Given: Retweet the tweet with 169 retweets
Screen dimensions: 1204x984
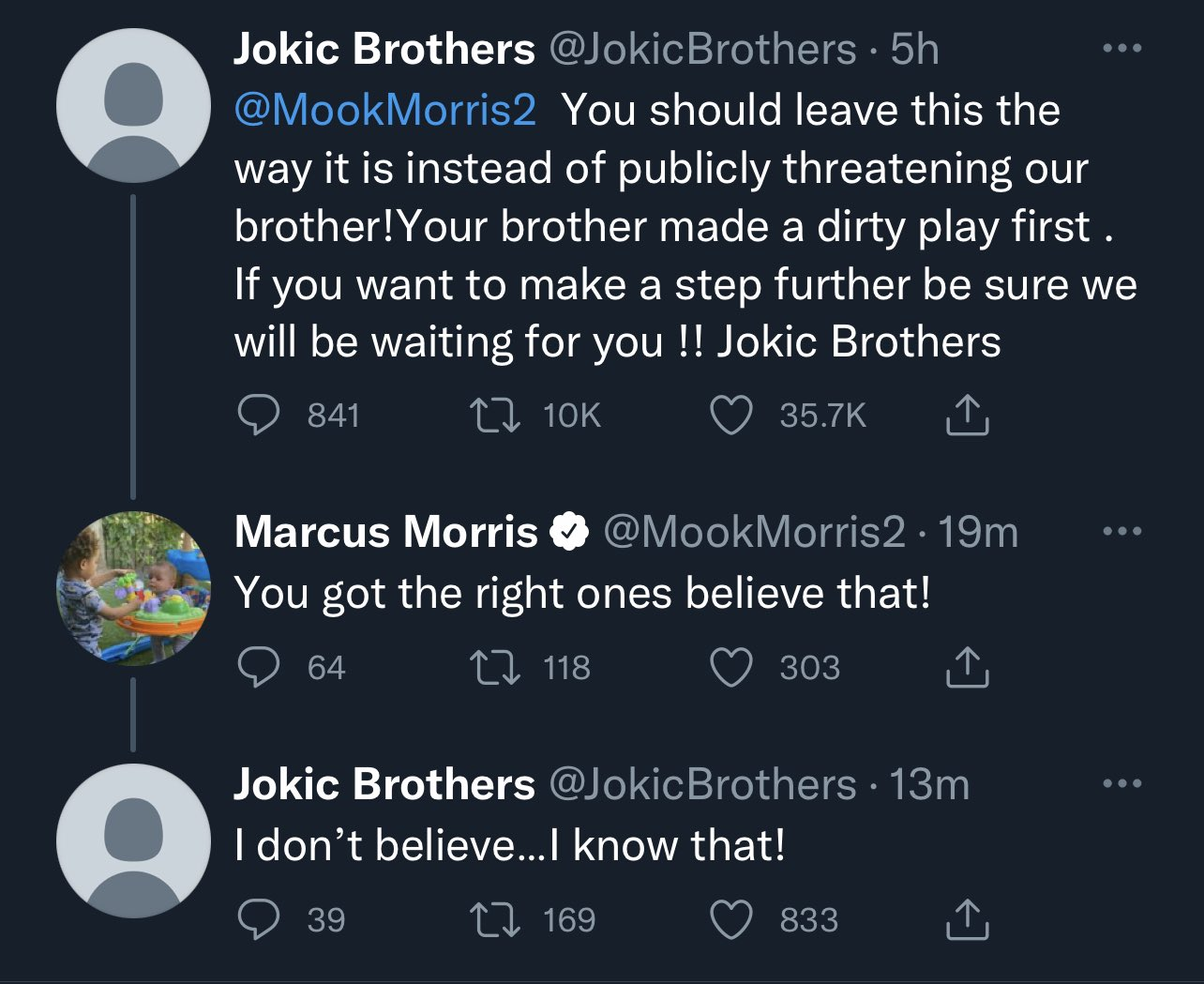Looking at the screenshot, I should (496, 919).
